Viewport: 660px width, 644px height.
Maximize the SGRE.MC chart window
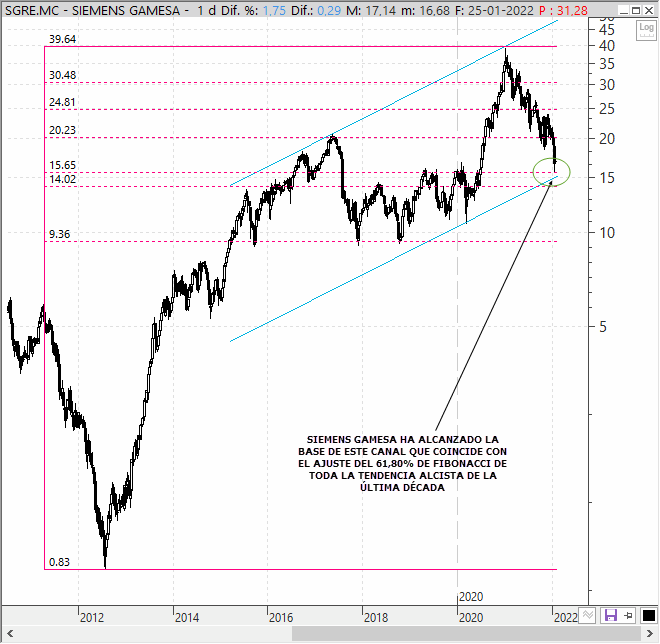coord(636,10)
